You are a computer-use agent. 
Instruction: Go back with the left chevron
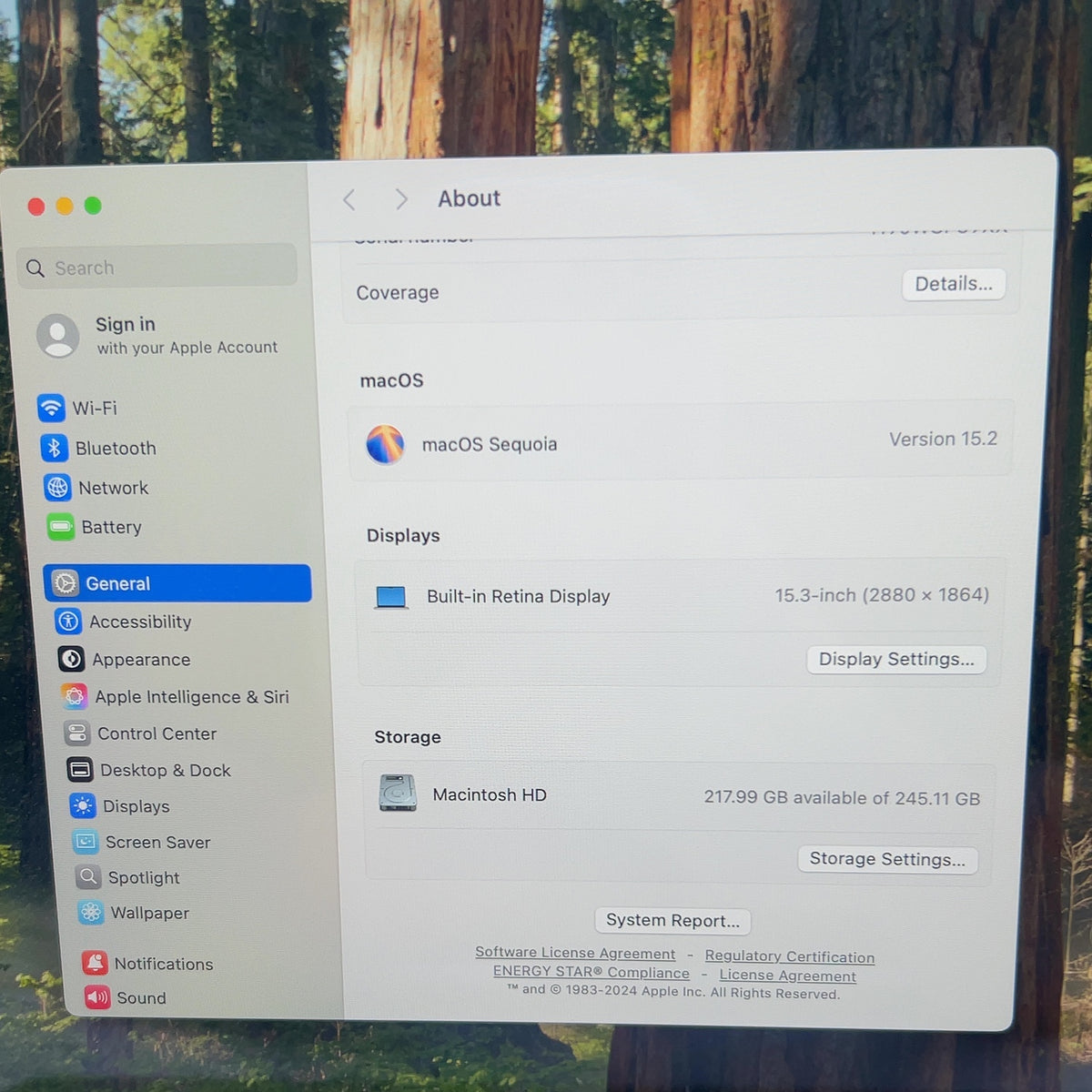(x=349, y=200)
